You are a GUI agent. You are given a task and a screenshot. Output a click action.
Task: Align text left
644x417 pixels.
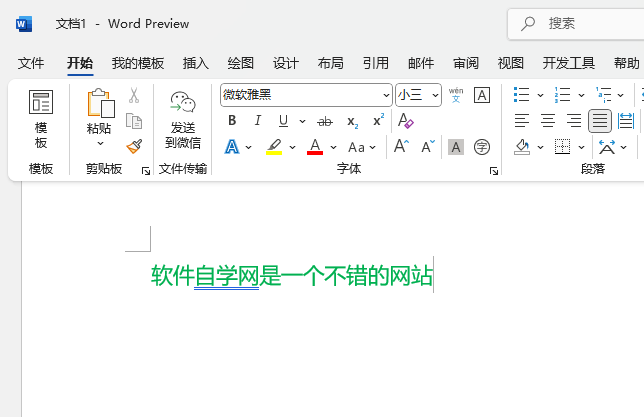[x=522, y=121]
